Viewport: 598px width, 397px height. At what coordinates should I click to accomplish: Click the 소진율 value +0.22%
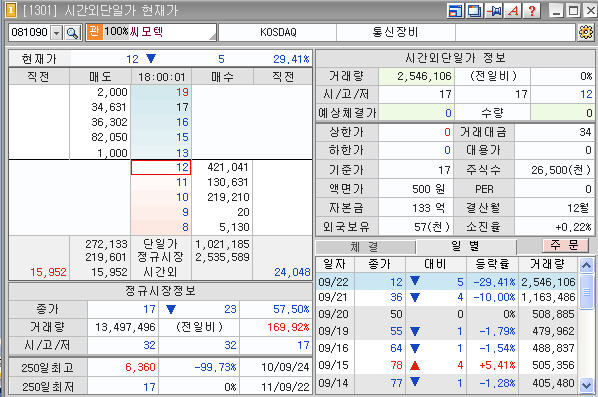point(554,227)
